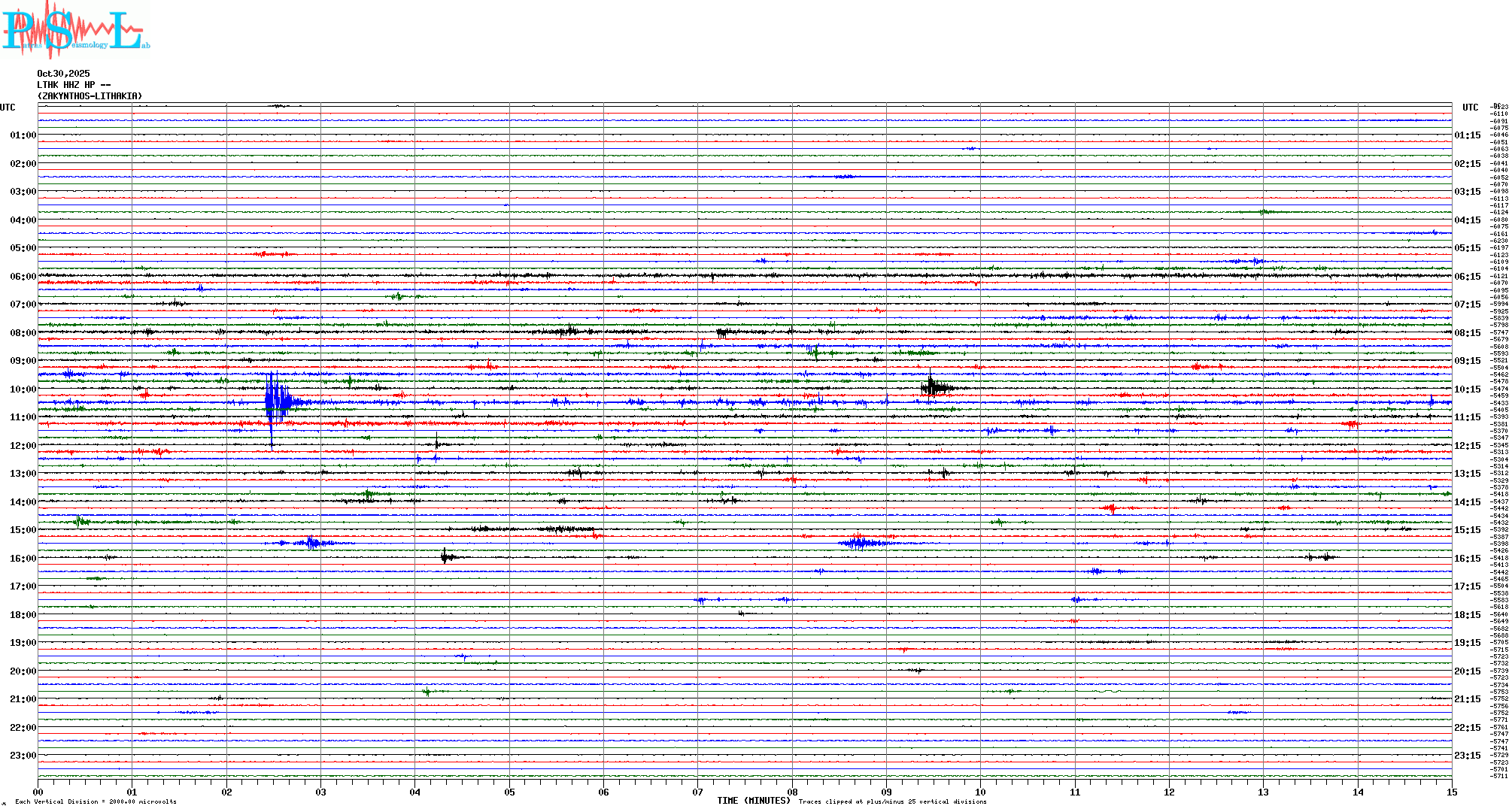Click the Oct30,2025 date text
1512x812 pixels.
point(63,74)
